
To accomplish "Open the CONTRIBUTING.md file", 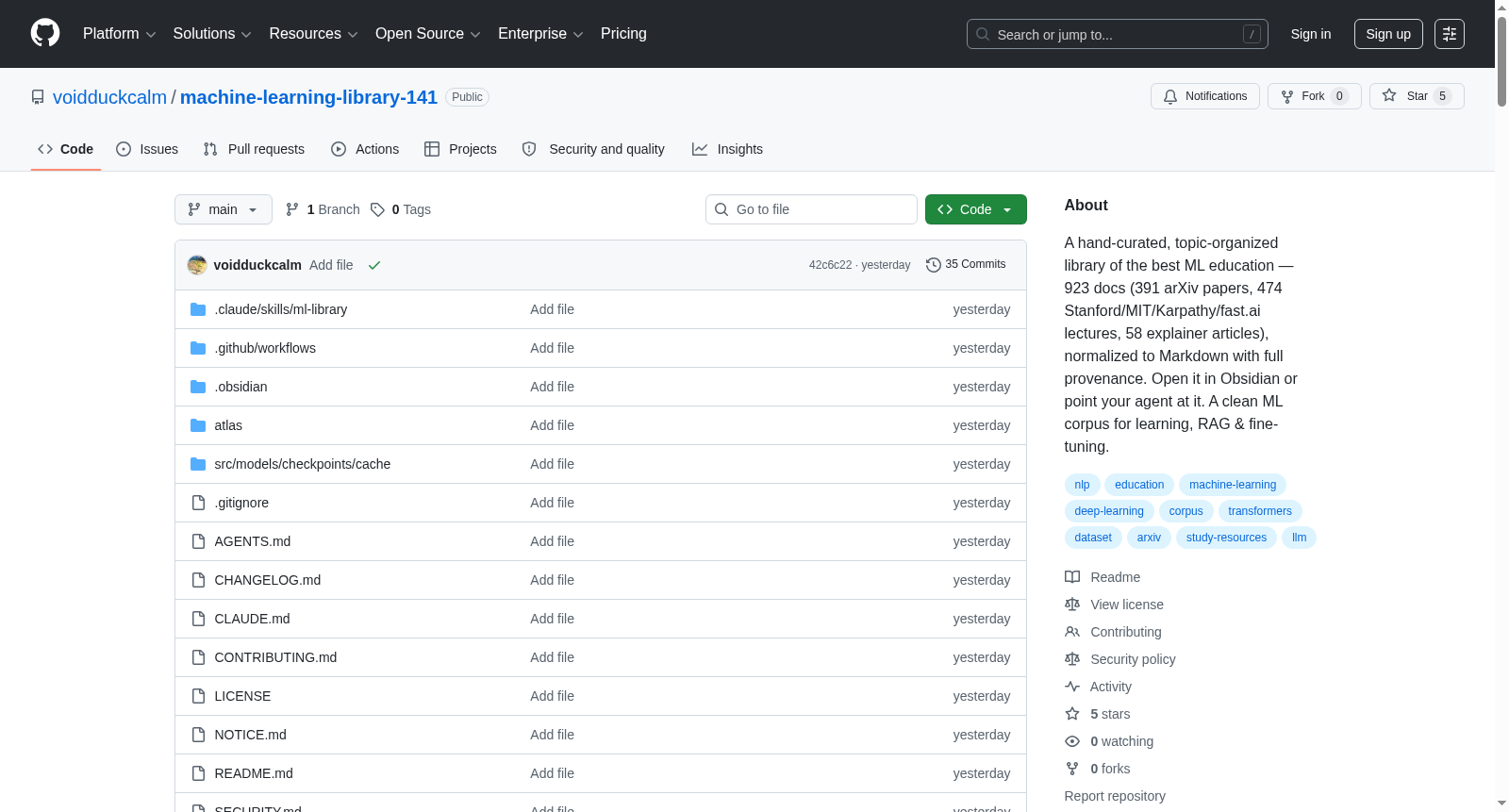I will click(x=275, y=657).
